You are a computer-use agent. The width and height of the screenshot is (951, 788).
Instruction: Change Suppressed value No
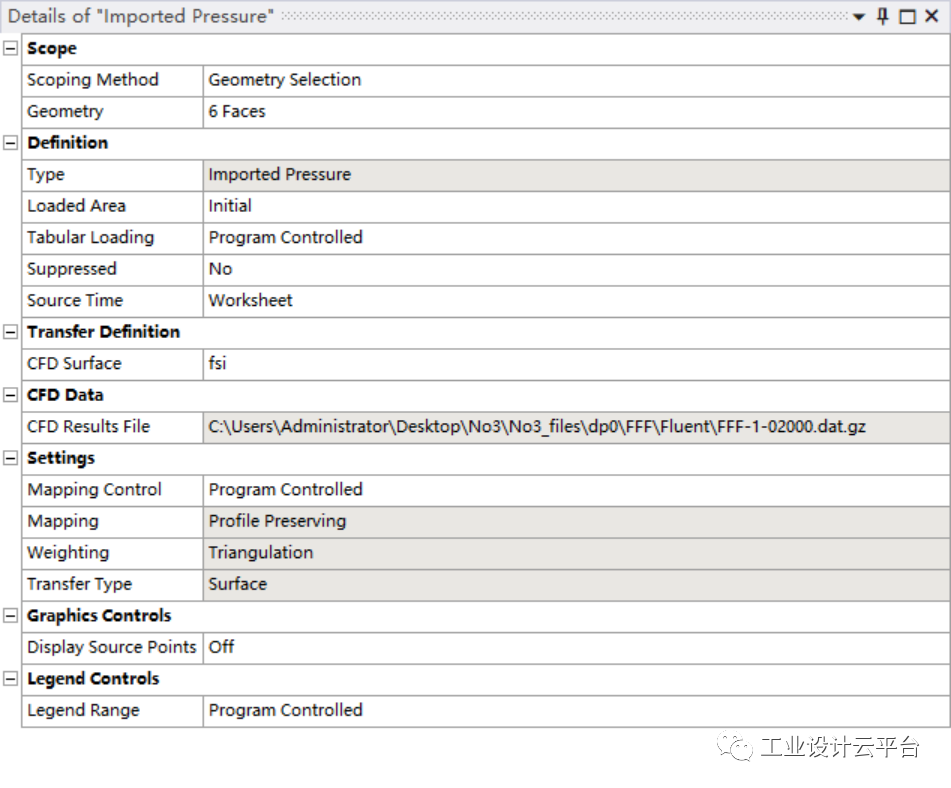tap(576, 269)
